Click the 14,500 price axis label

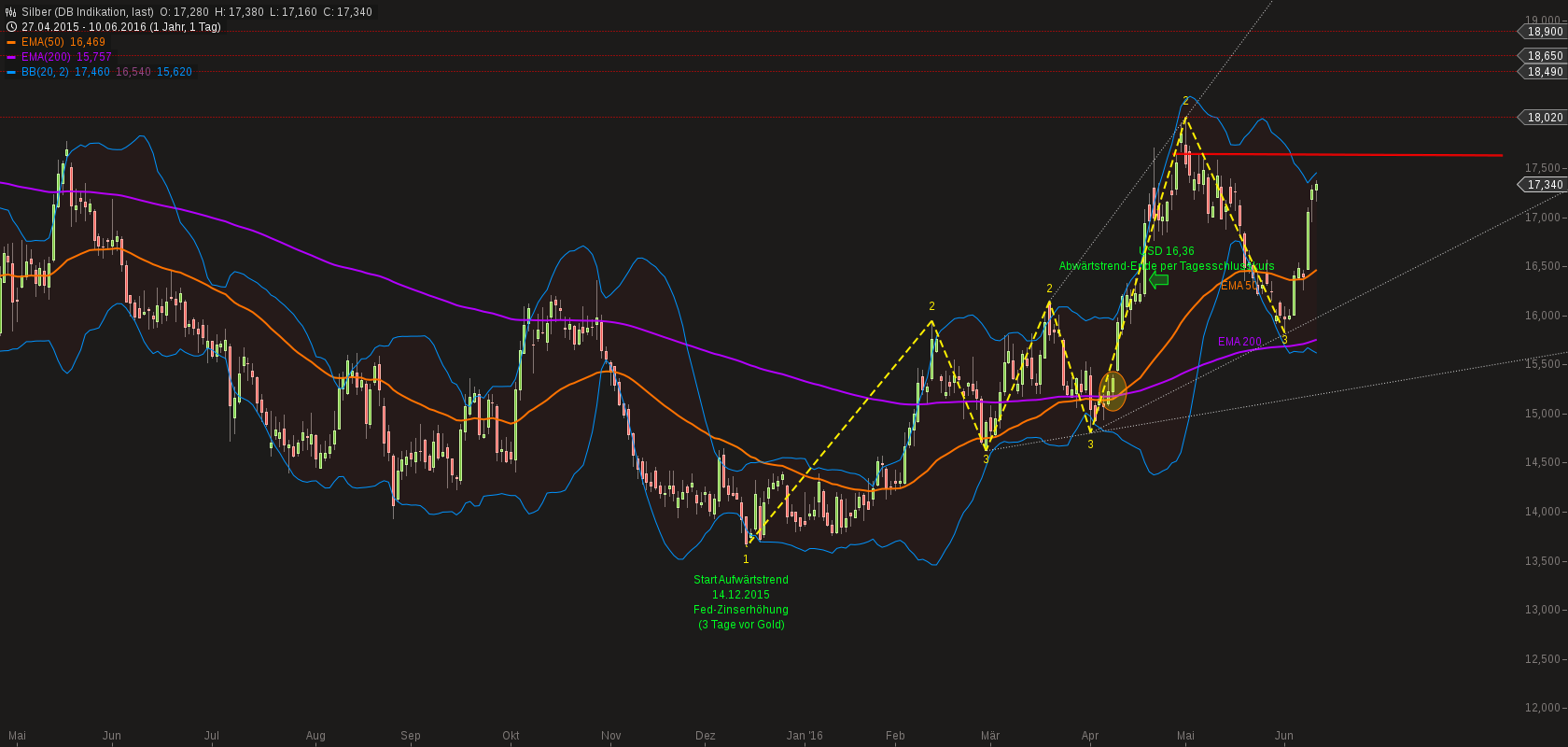coord(1543,462)
